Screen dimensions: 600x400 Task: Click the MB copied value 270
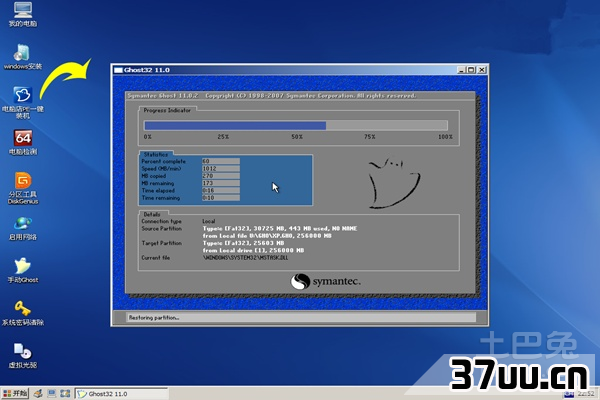(x=221, y=176)
